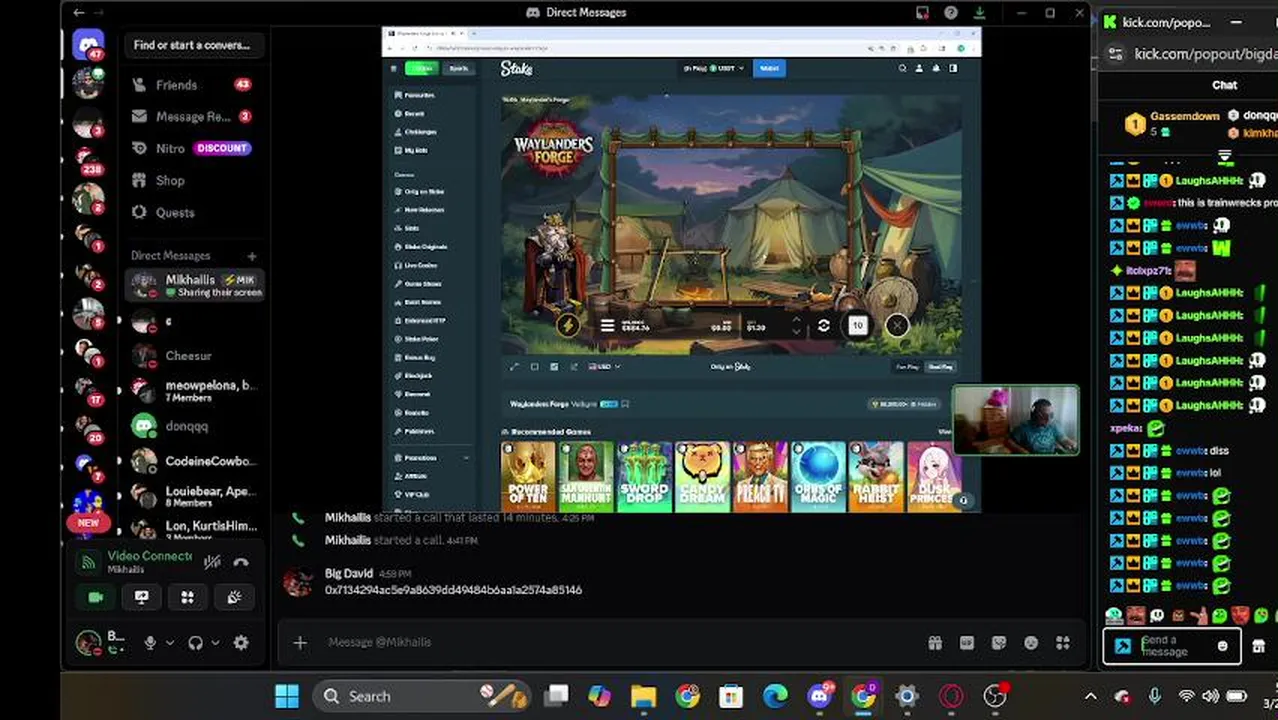Screen dimensions: 1278x720
Task: Select the Mikhailis direct message
Action: (x=194, y=285)
